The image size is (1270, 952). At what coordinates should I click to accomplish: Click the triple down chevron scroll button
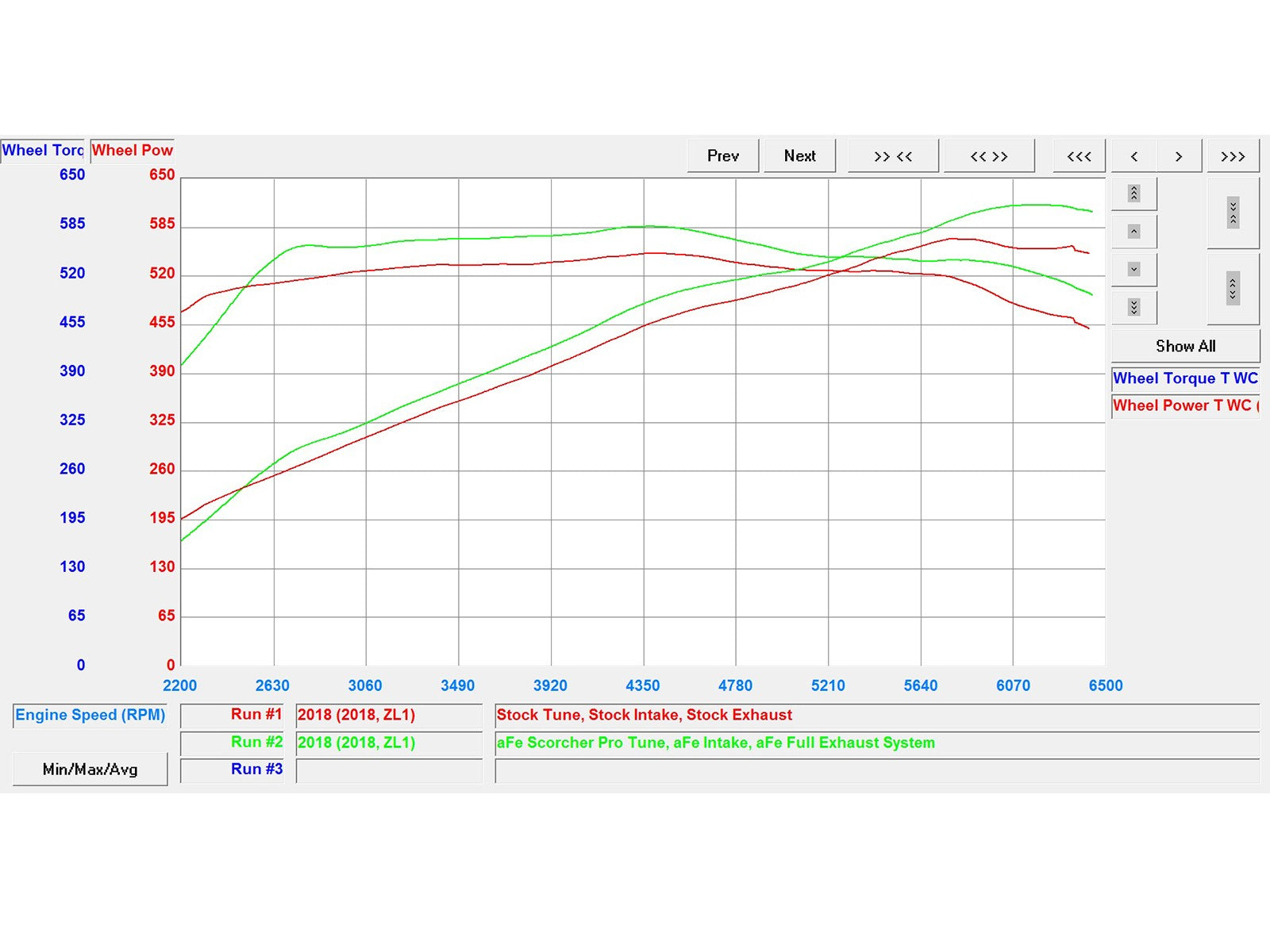click(x=1134, y=307)
